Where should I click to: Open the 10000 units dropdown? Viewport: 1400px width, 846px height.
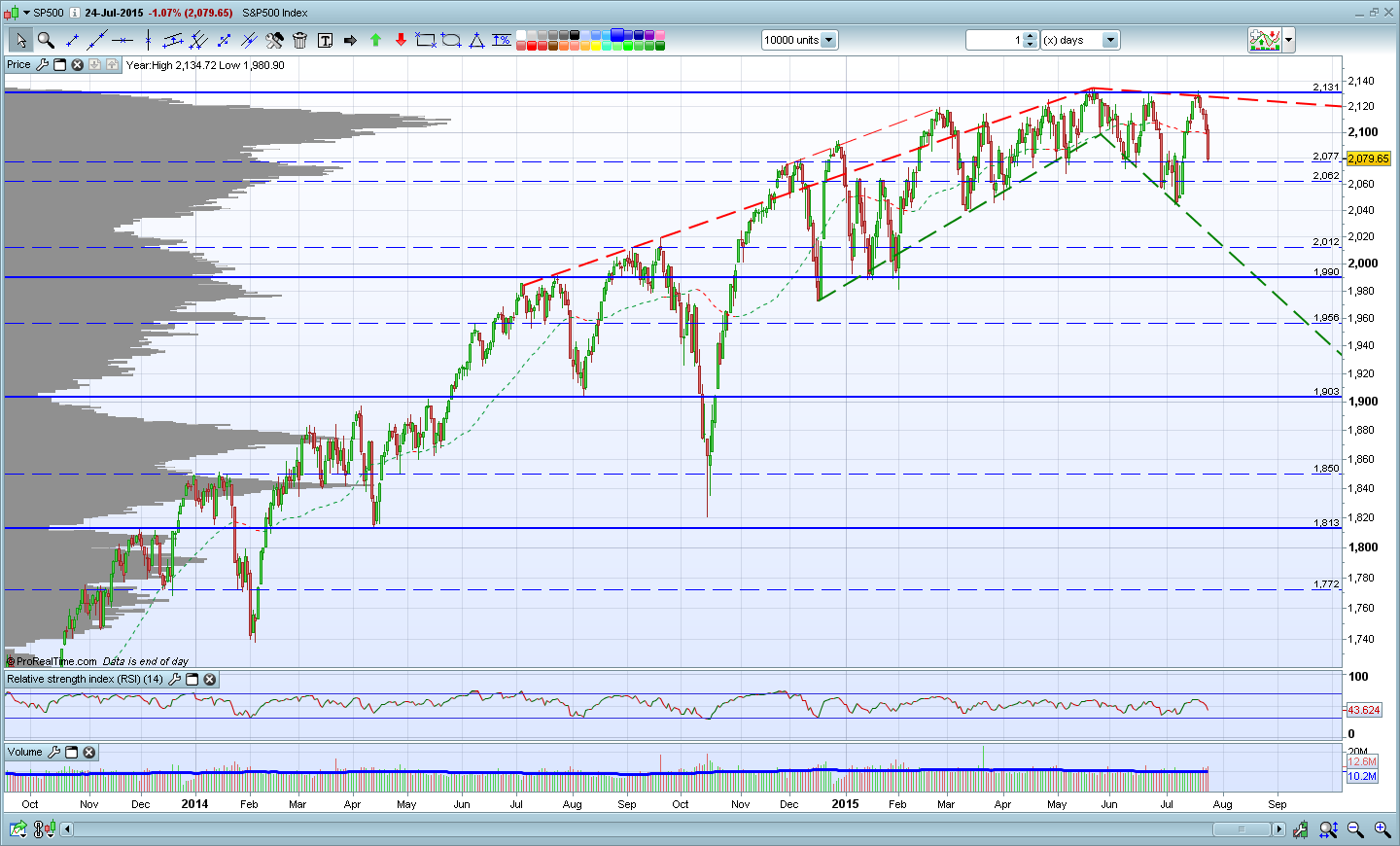[x=829, y=40]
